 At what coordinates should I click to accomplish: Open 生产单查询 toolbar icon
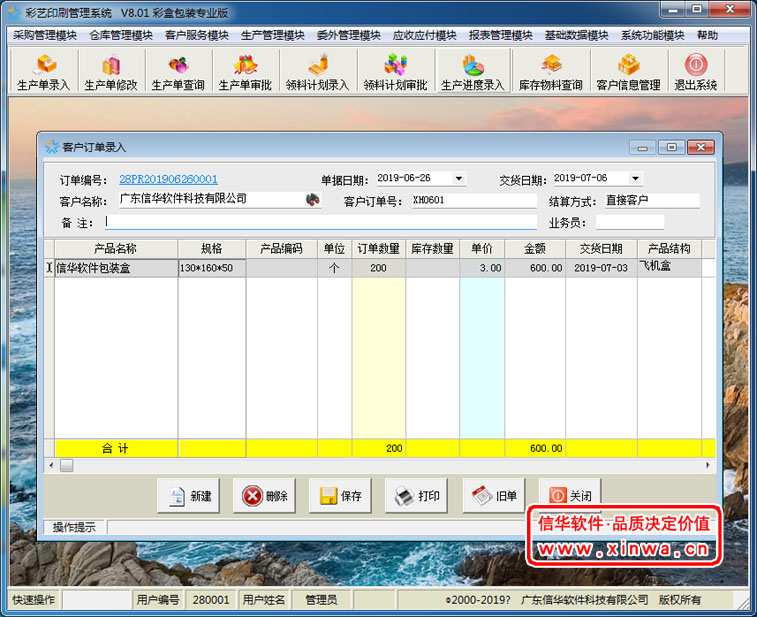(x=178, y=71)
